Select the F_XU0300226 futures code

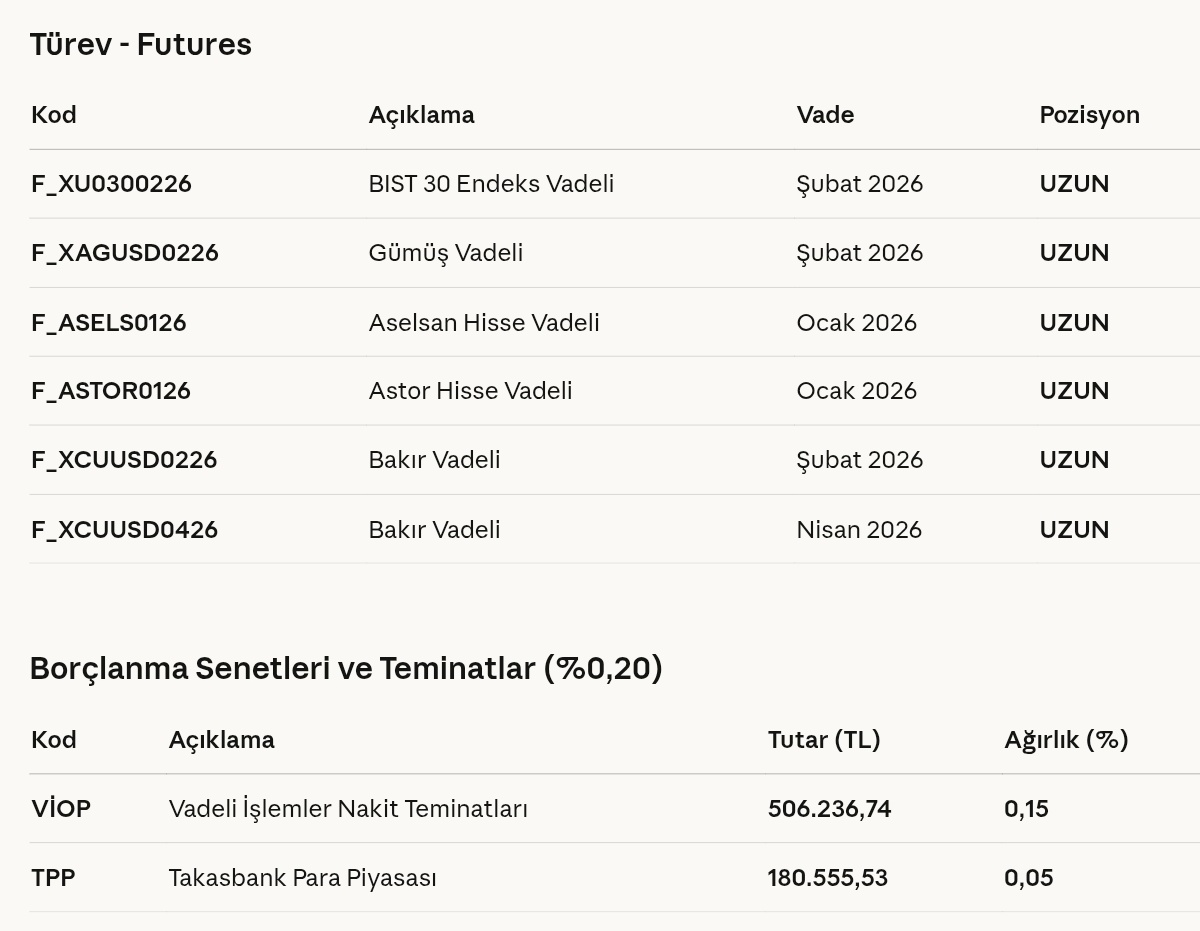click(111, 184)
